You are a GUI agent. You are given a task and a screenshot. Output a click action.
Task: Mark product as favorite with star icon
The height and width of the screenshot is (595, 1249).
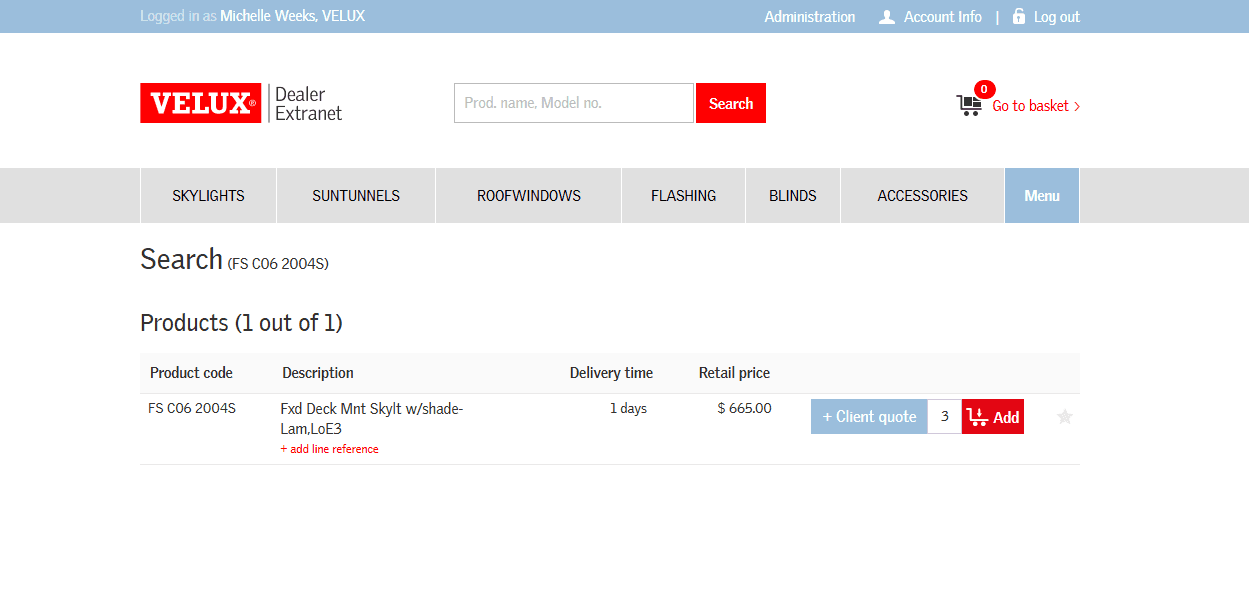pyautogui.click(x=1065, y=417)
